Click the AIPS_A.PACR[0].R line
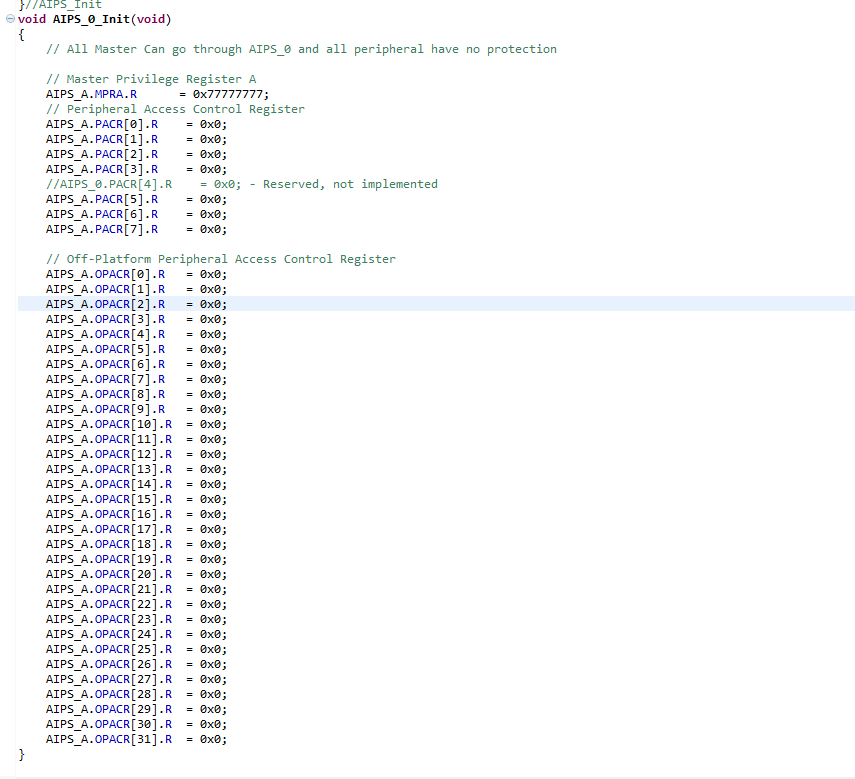This screenshot has width=855, height=779. tap(136, 124)
